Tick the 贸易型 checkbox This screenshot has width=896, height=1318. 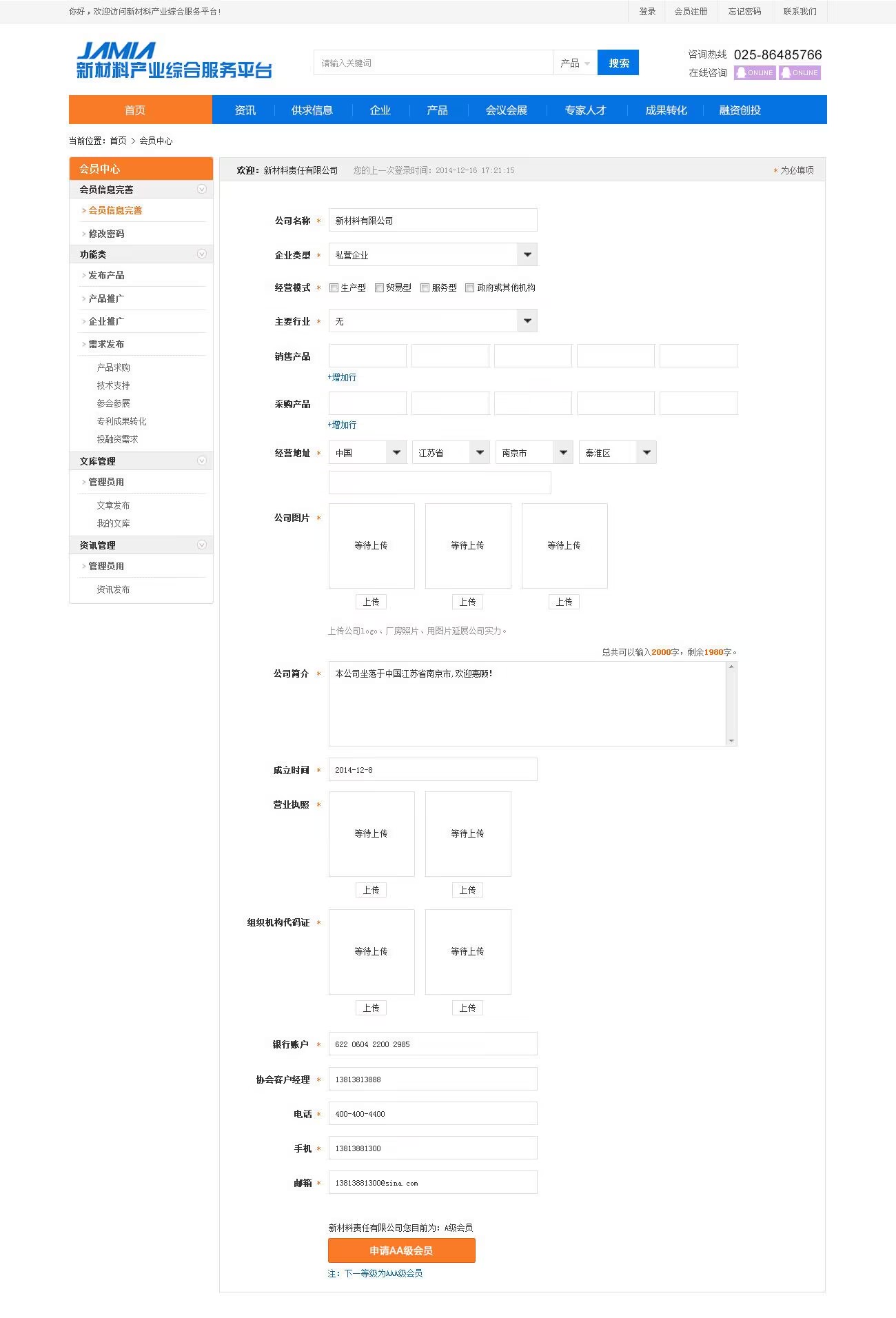[379, 287]
